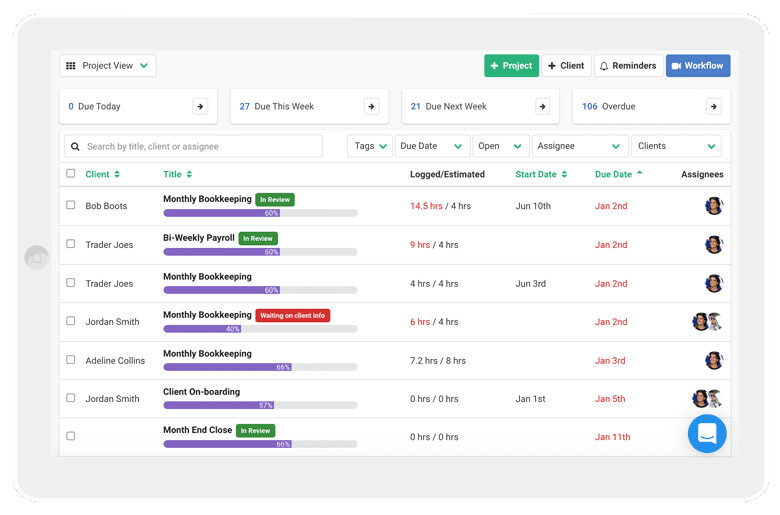Sort by Client column arrows
Viewport: 780px width, 515px height.
[x=117, y=174]
